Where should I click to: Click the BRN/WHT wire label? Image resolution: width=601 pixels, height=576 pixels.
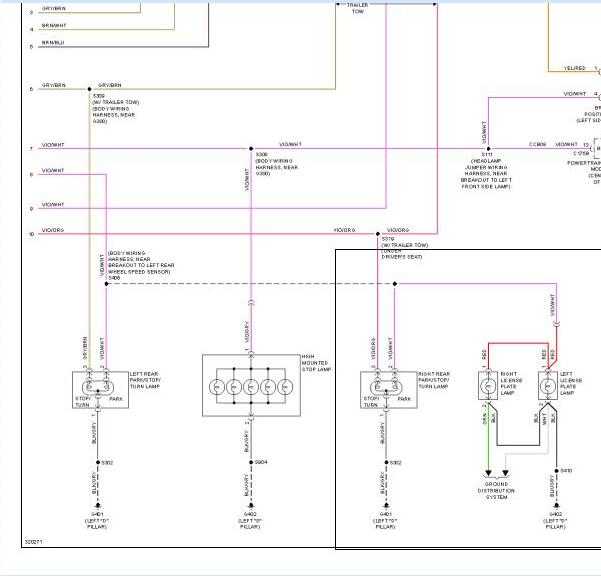pos(54,25)
